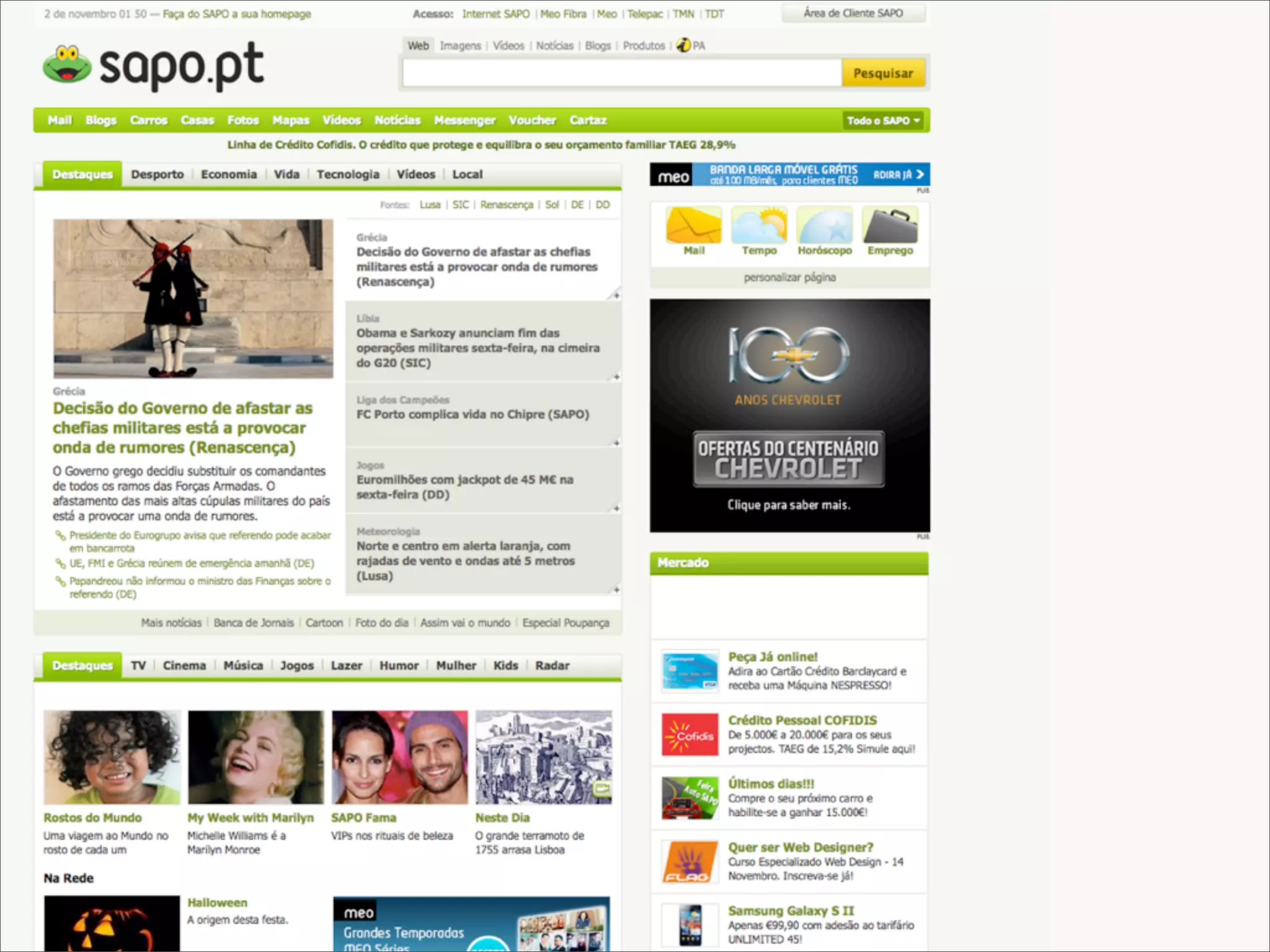Click the SAPO frog logo
This screenshot has height=952, width=1270.
tap(67, 64)
